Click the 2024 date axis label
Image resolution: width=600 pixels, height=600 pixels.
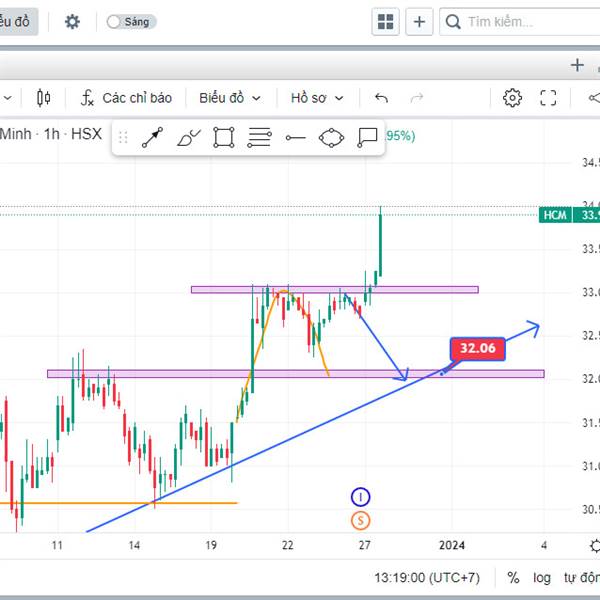(452, 545)
